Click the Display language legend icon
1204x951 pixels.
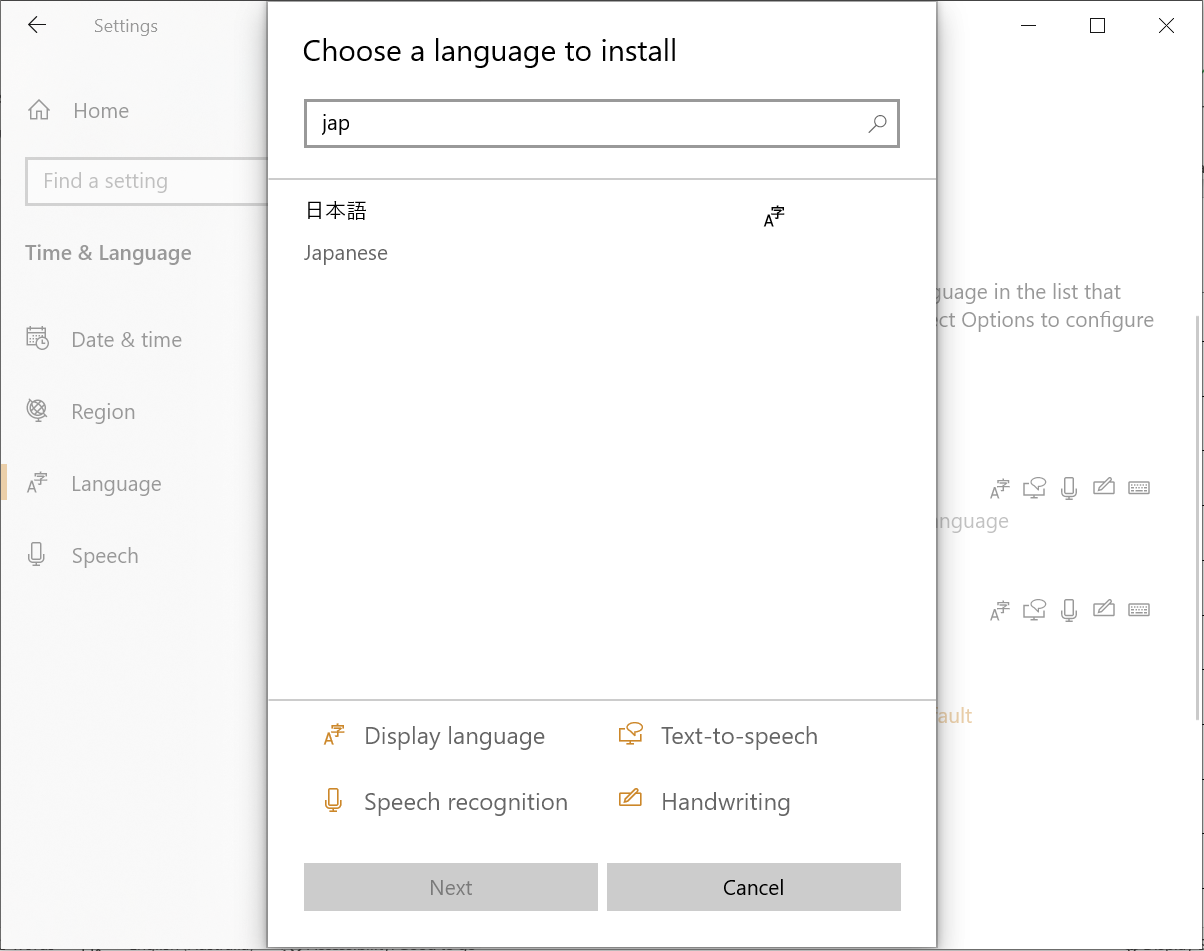click(332, 734)
